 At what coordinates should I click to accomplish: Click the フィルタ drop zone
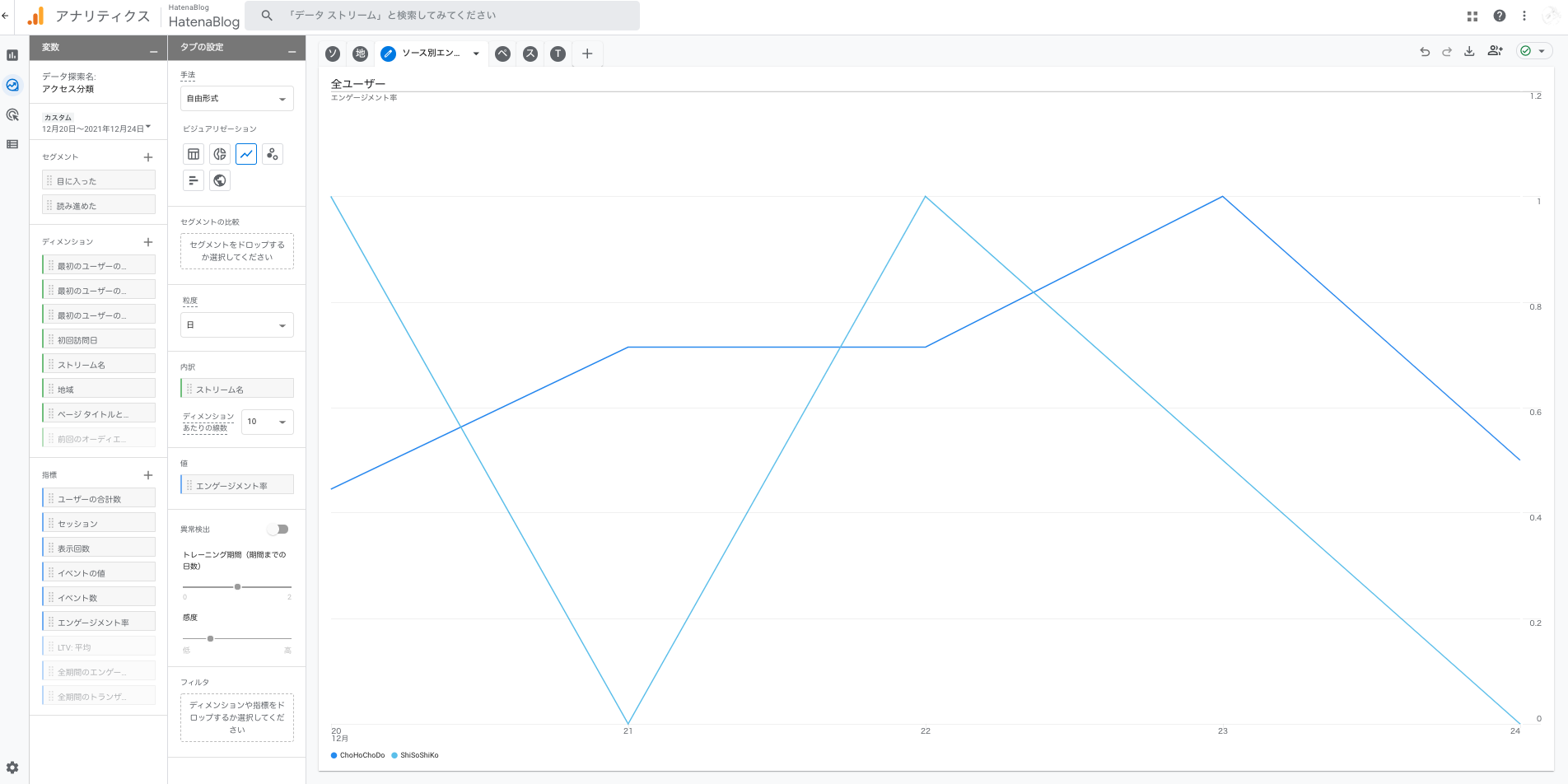(x=237, y=717)
